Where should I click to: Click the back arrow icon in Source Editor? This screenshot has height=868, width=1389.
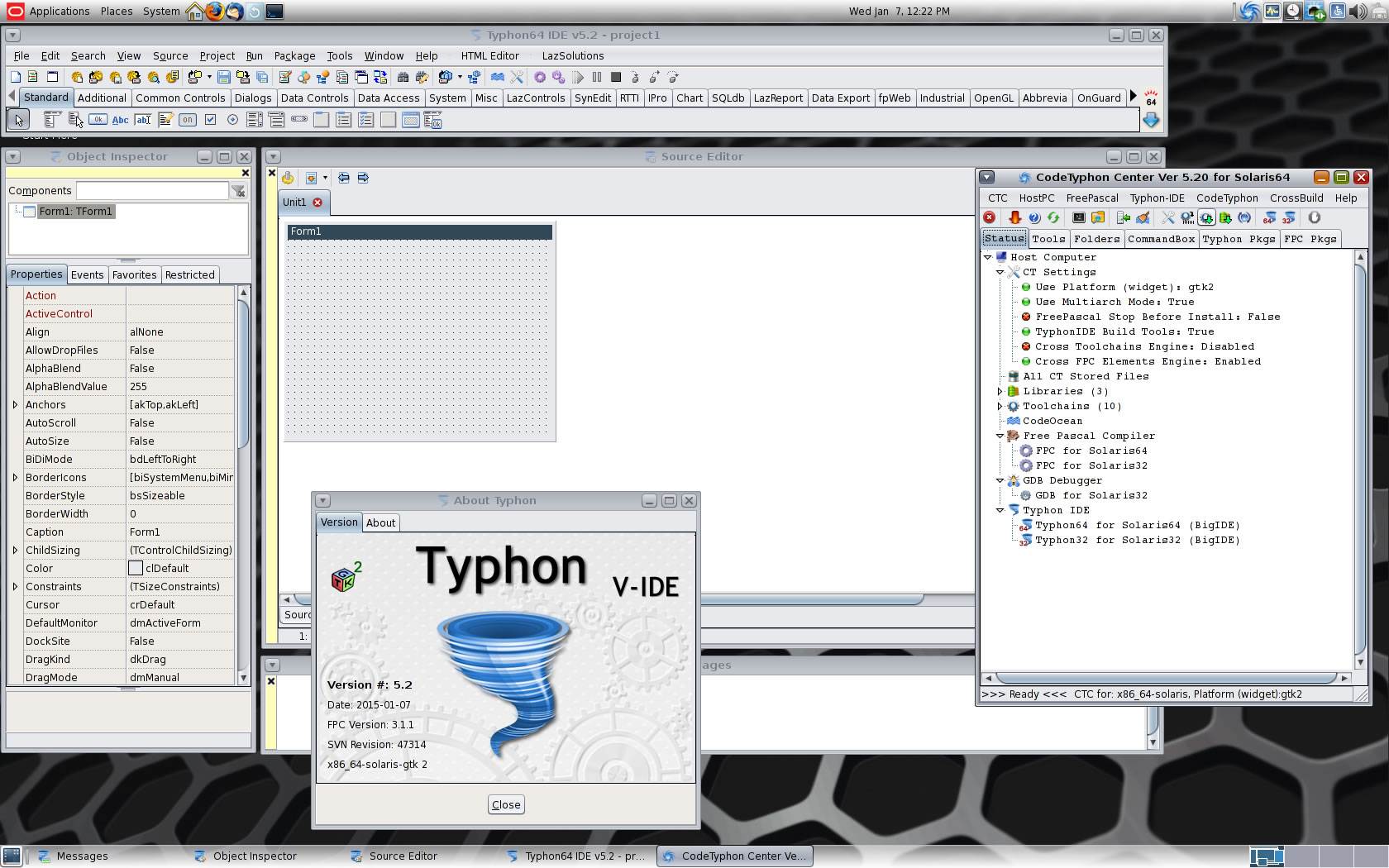[343, 178]
